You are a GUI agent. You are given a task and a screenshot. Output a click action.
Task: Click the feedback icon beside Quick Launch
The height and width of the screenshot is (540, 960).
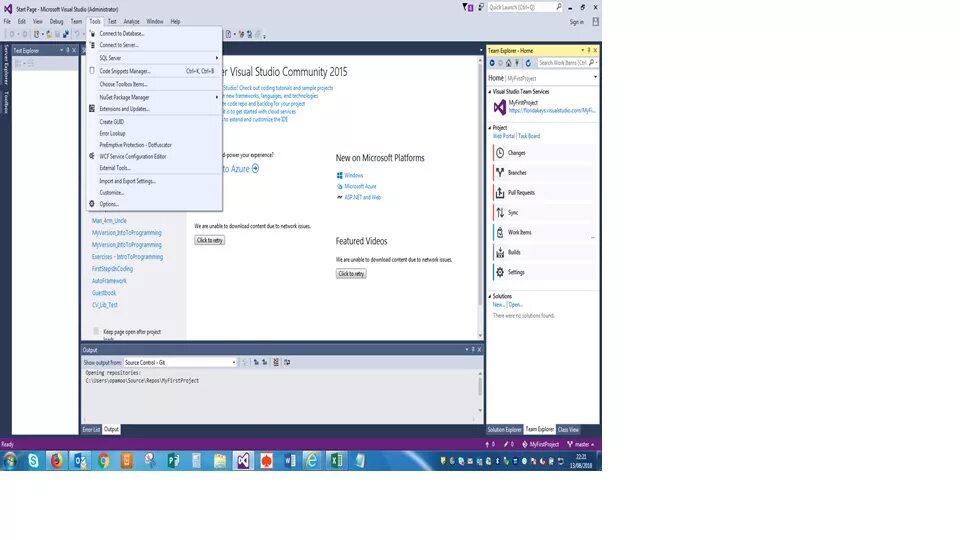coord(481,7)
